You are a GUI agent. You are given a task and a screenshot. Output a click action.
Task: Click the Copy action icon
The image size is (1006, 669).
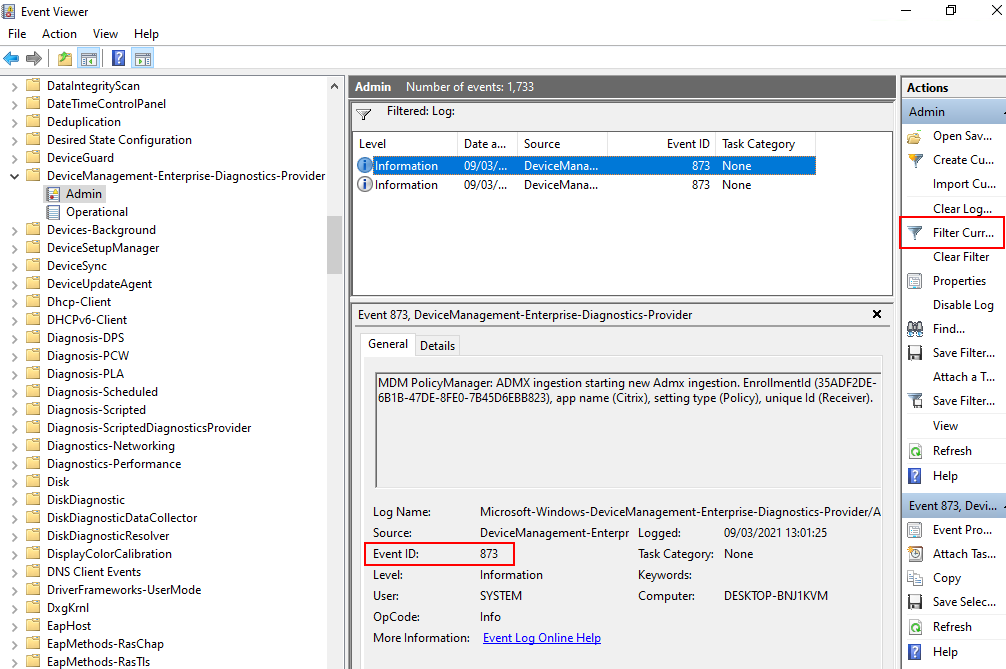pos(916,578)
